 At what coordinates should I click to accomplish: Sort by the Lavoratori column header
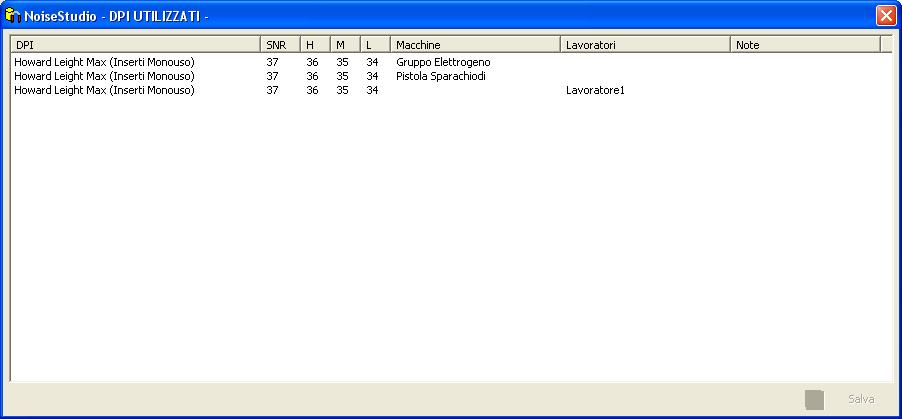(x=645, y=45)
